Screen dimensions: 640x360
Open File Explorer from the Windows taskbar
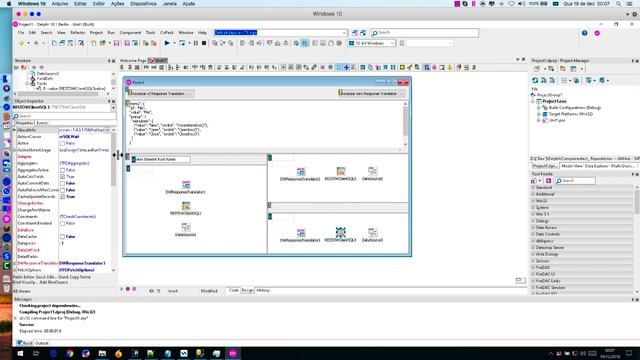pyautogui.click(x=102, y=353)
